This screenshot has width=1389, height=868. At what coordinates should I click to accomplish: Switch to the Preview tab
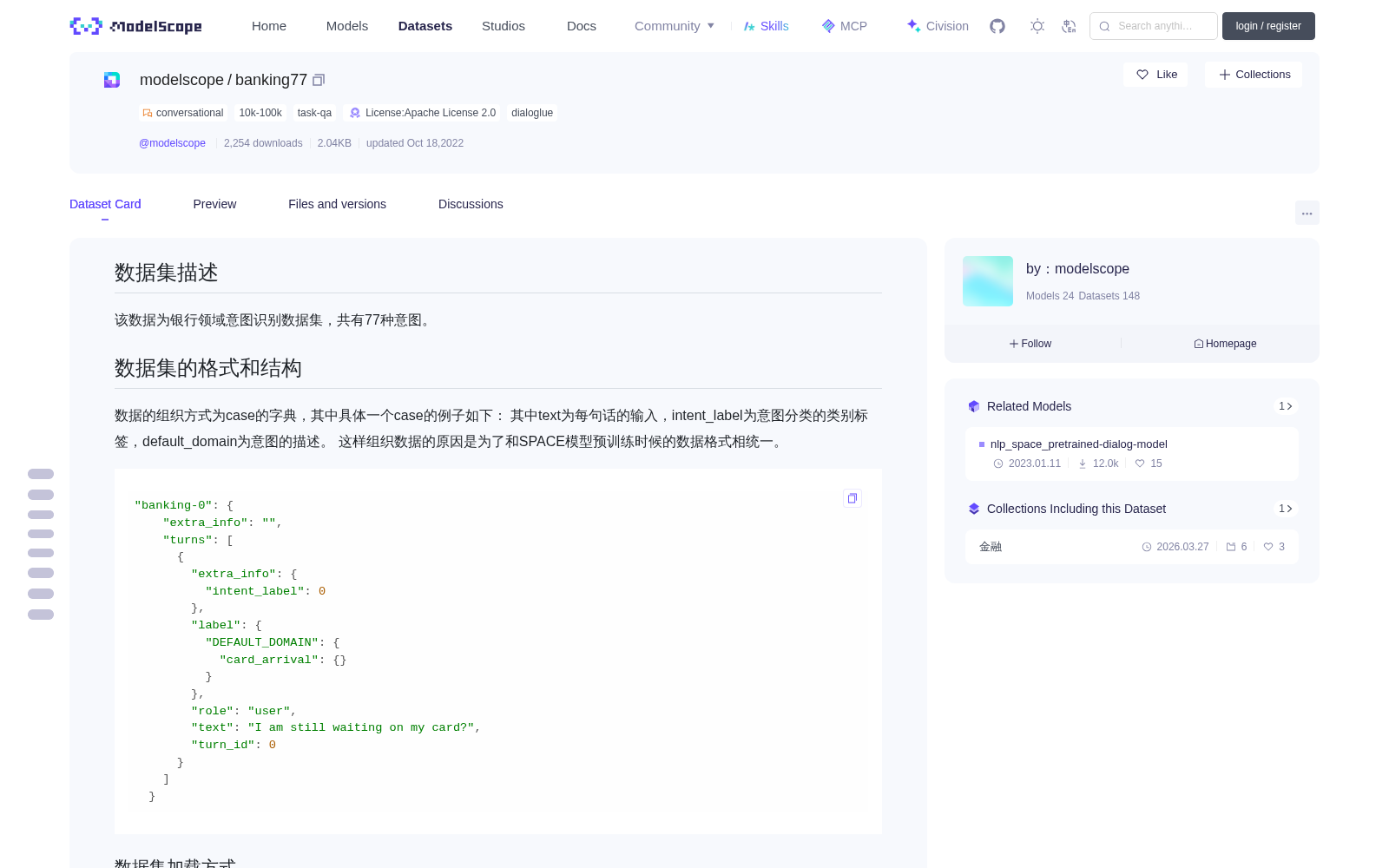click(214, 204)
